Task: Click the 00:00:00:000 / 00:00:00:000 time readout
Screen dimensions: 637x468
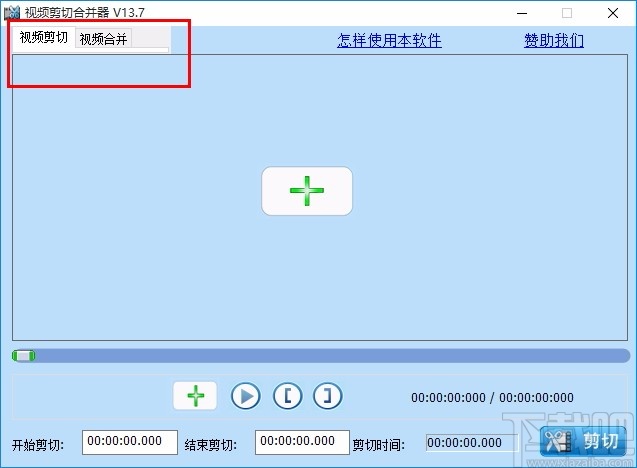Action: coord(492,397)
